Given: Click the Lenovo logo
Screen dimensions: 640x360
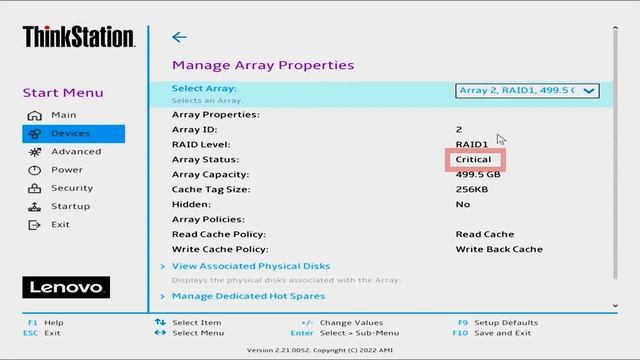Looking at the screenshot, I should [66, 287].
